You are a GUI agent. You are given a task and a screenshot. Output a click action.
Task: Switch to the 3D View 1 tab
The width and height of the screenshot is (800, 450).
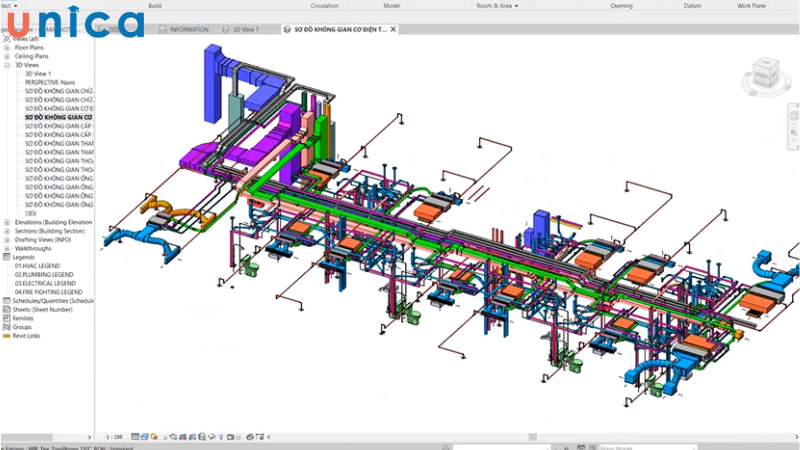point(245,29)
